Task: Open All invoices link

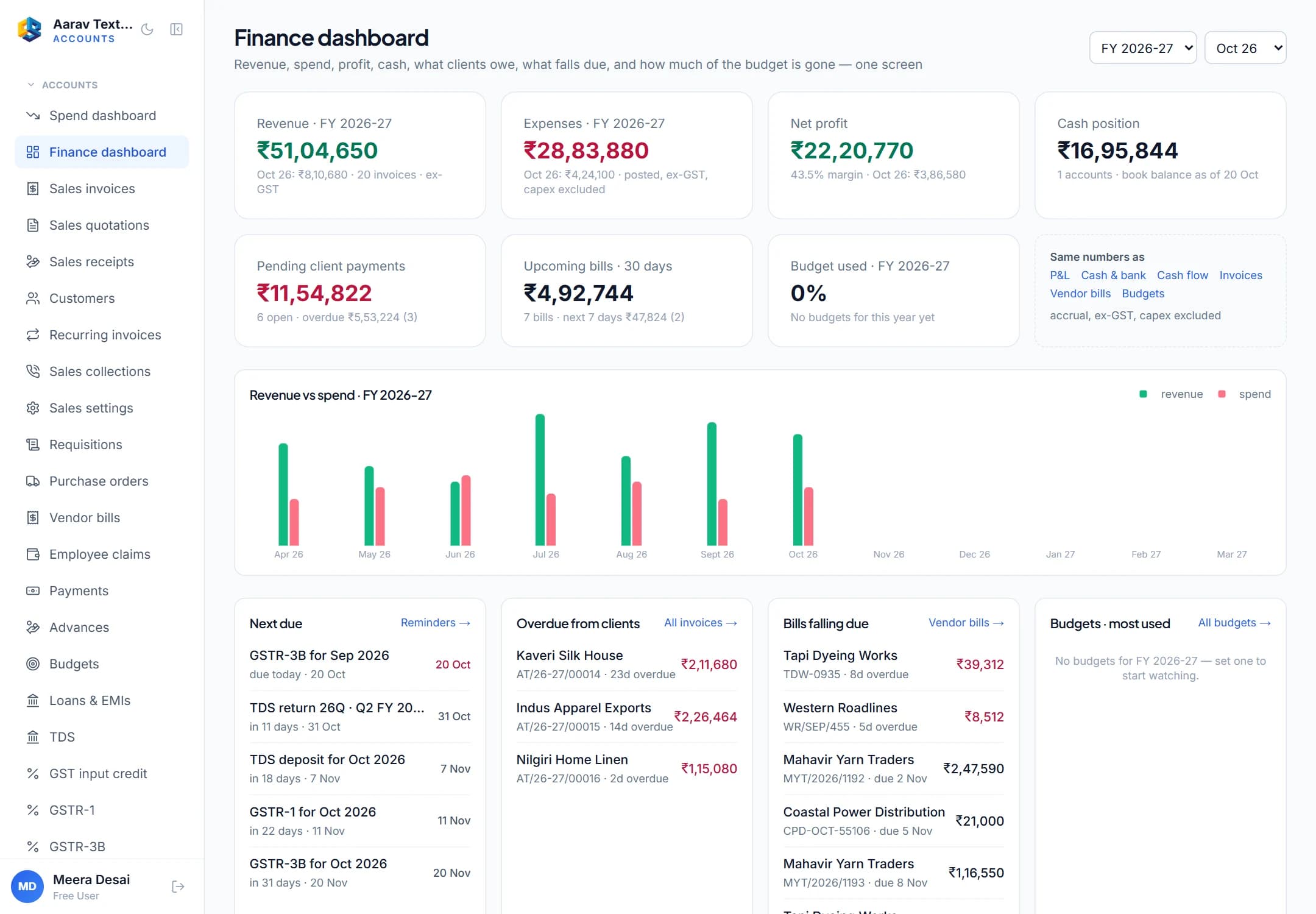Action: 700,623
